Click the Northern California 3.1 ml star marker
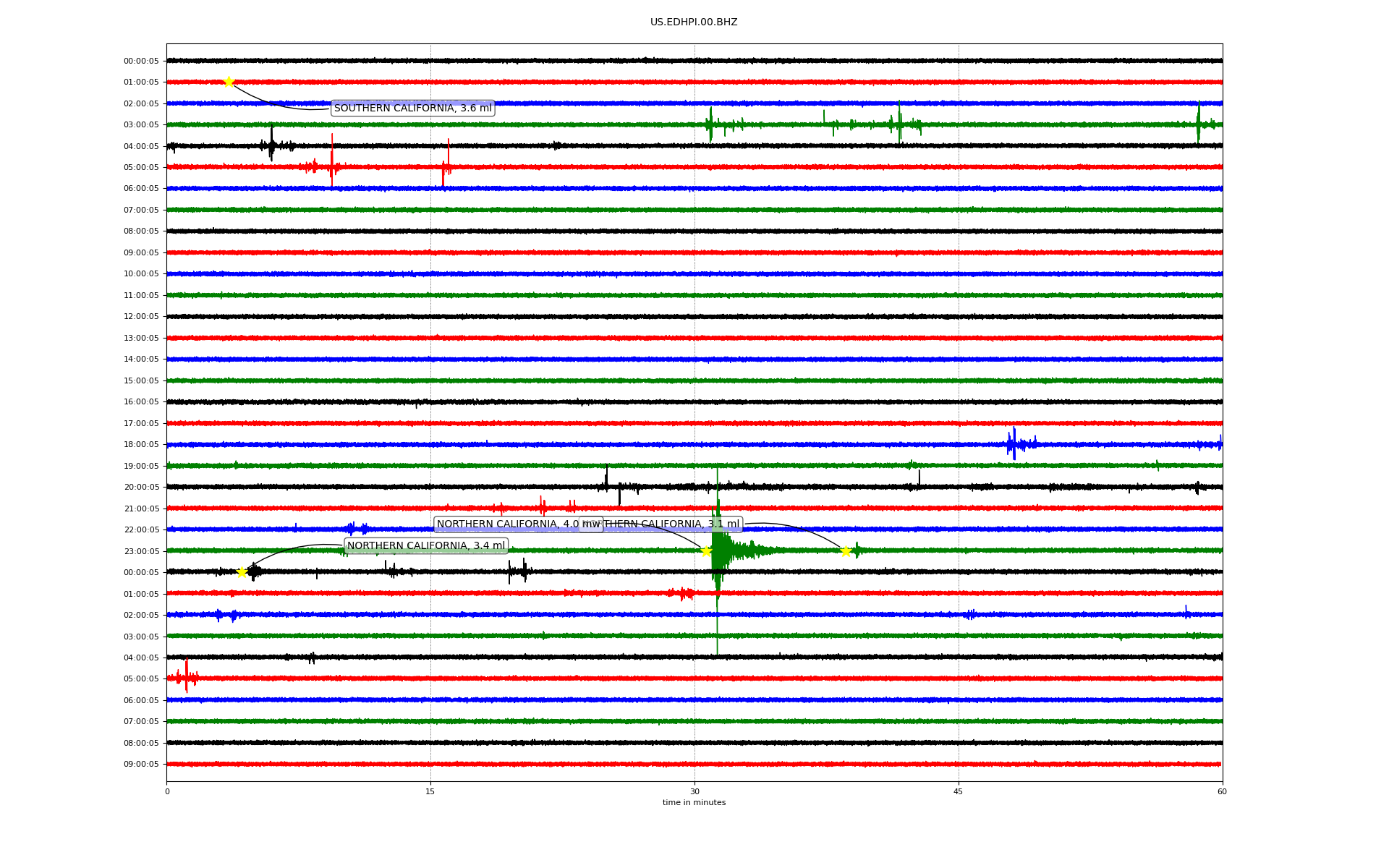The image size is (1389, 868). pyautogui.click(x=846, y=552)
